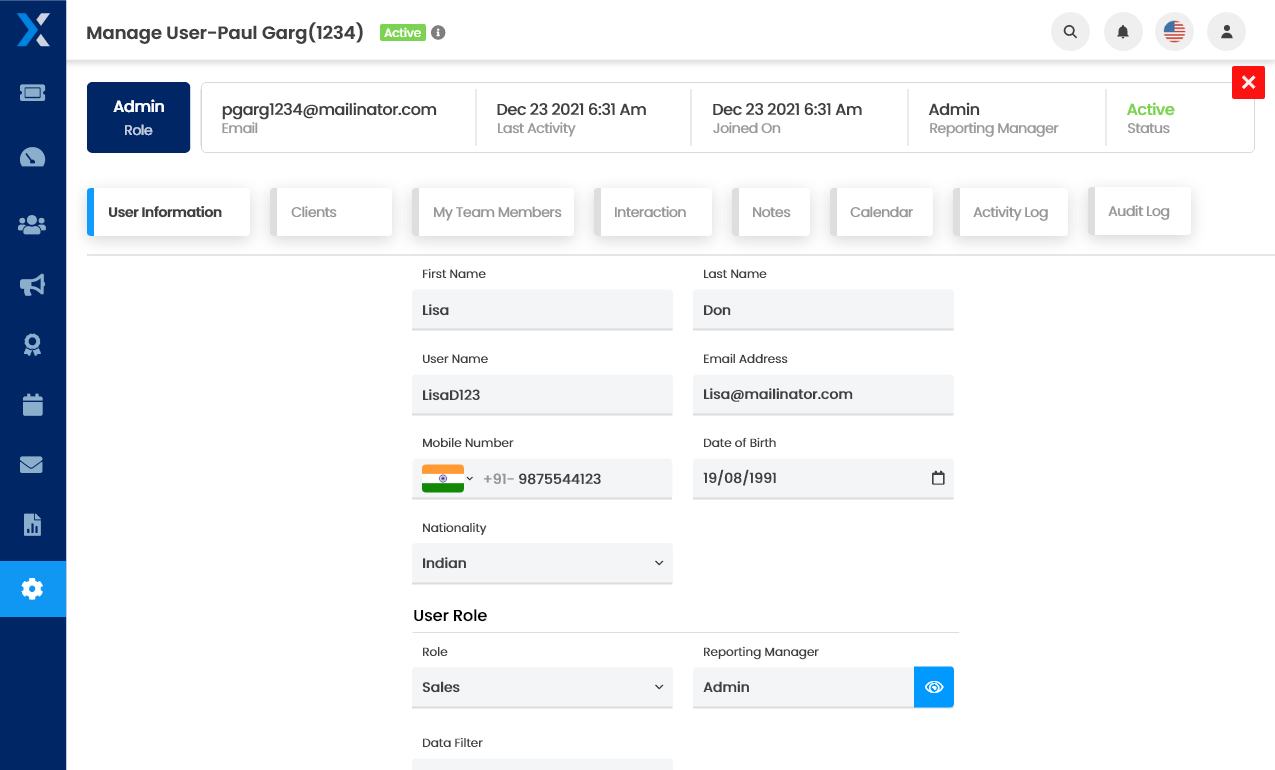Switch to the Audit Log tab

click(1139, 211)
